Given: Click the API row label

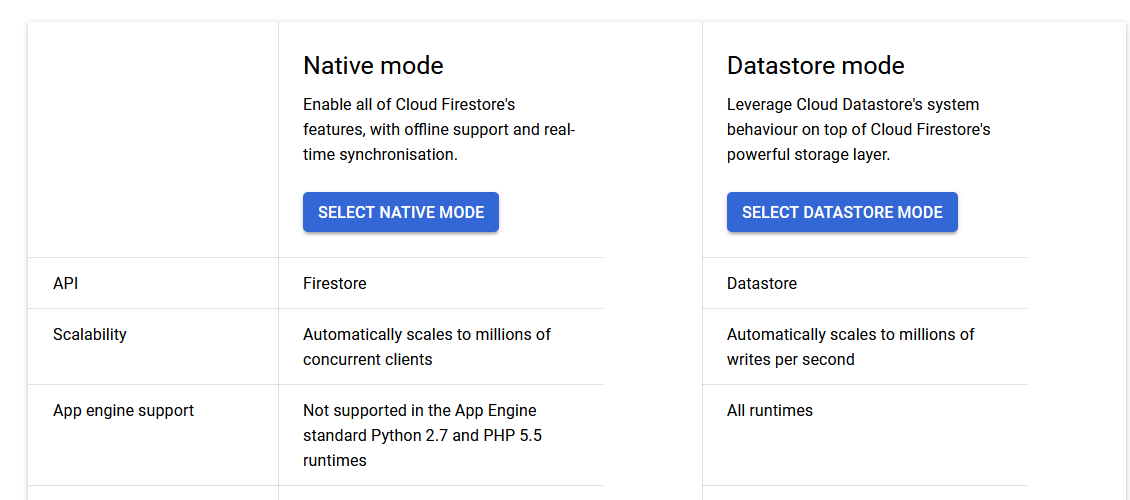Looking at the screenshot, I should [x=66, y=283].
